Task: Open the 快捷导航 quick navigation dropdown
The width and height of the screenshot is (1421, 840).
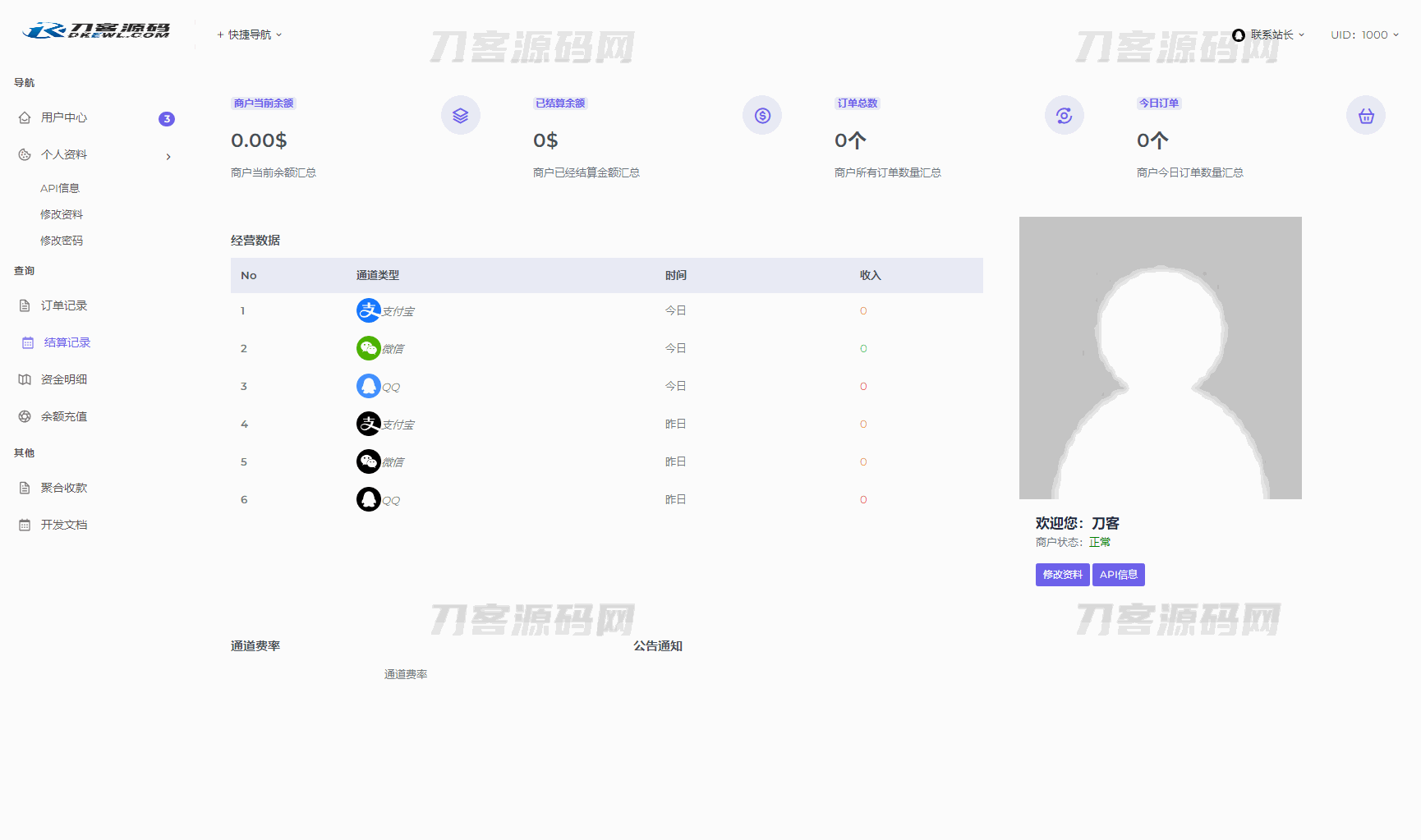Action: (250, 34)
